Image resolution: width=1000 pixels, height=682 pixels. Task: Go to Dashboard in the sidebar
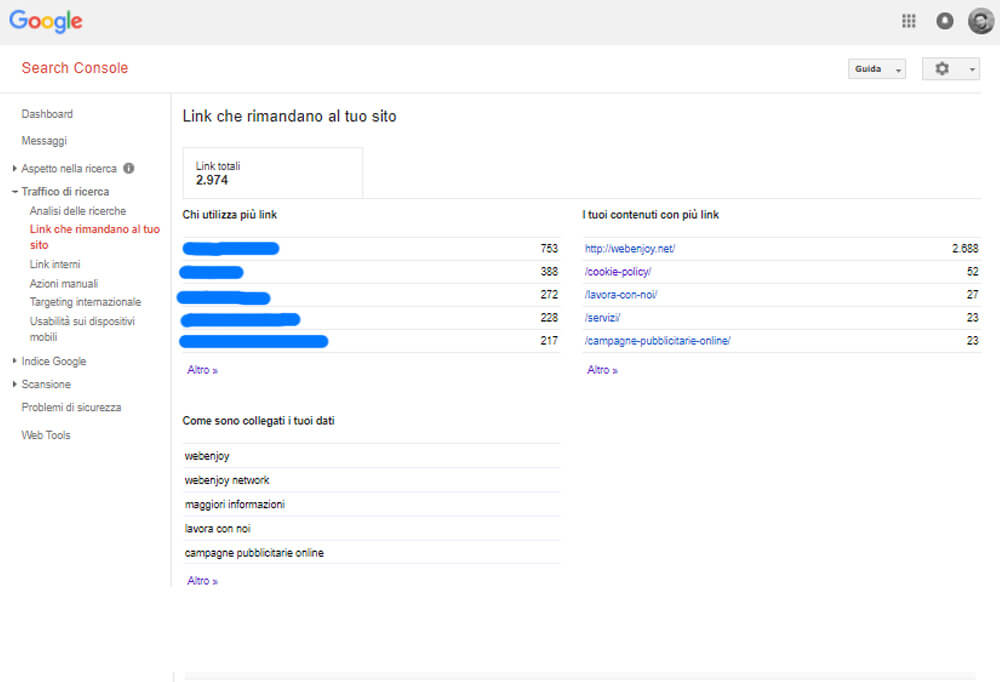pos(47,114)
